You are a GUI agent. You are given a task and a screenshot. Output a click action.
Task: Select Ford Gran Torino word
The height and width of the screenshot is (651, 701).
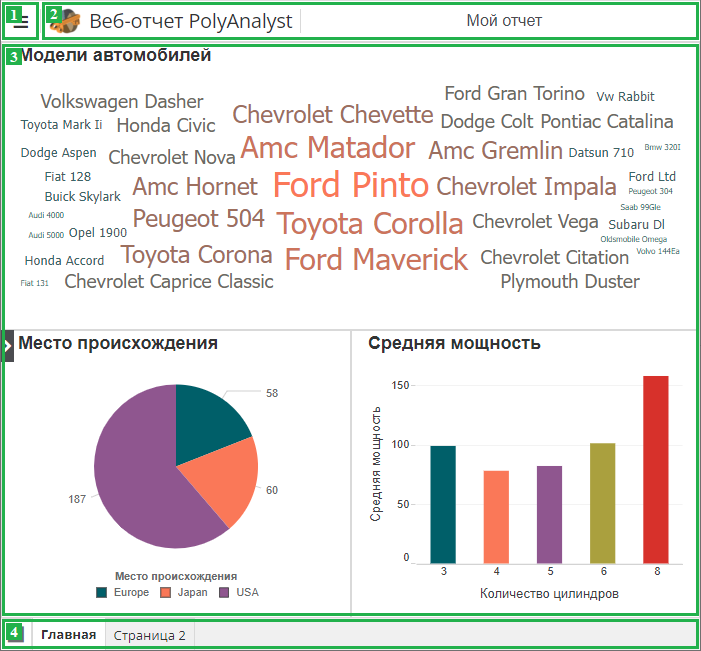coord(515,93)
